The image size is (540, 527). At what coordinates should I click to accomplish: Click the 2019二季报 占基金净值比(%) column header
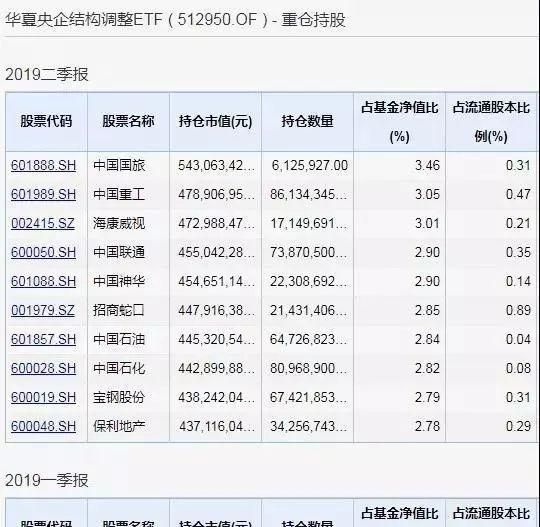(x=399, y=122)
